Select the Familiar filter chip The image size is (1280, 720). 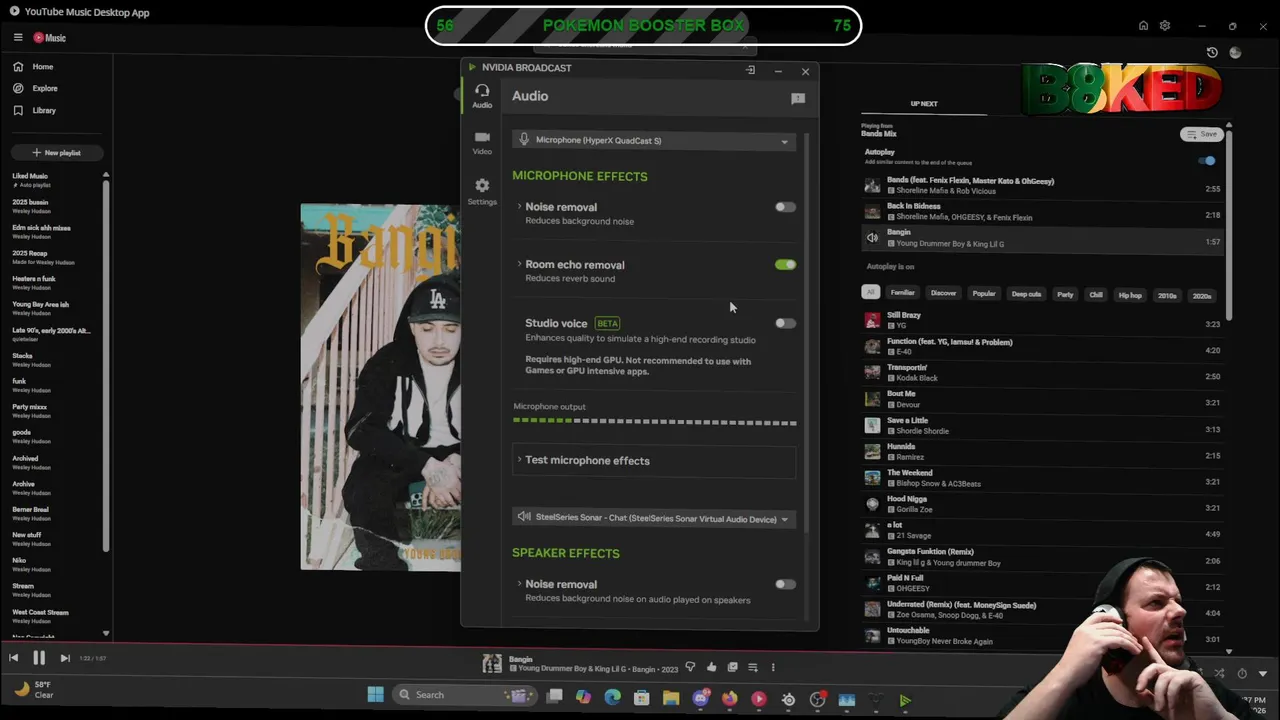[902, 294]
